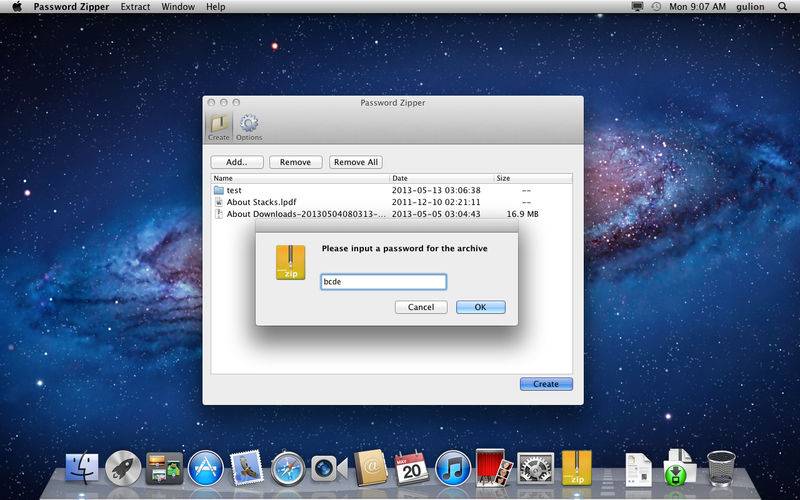Open the Documents stack in Dock
This screenshot has height=500, width=800.
click(x=638, y=469)
